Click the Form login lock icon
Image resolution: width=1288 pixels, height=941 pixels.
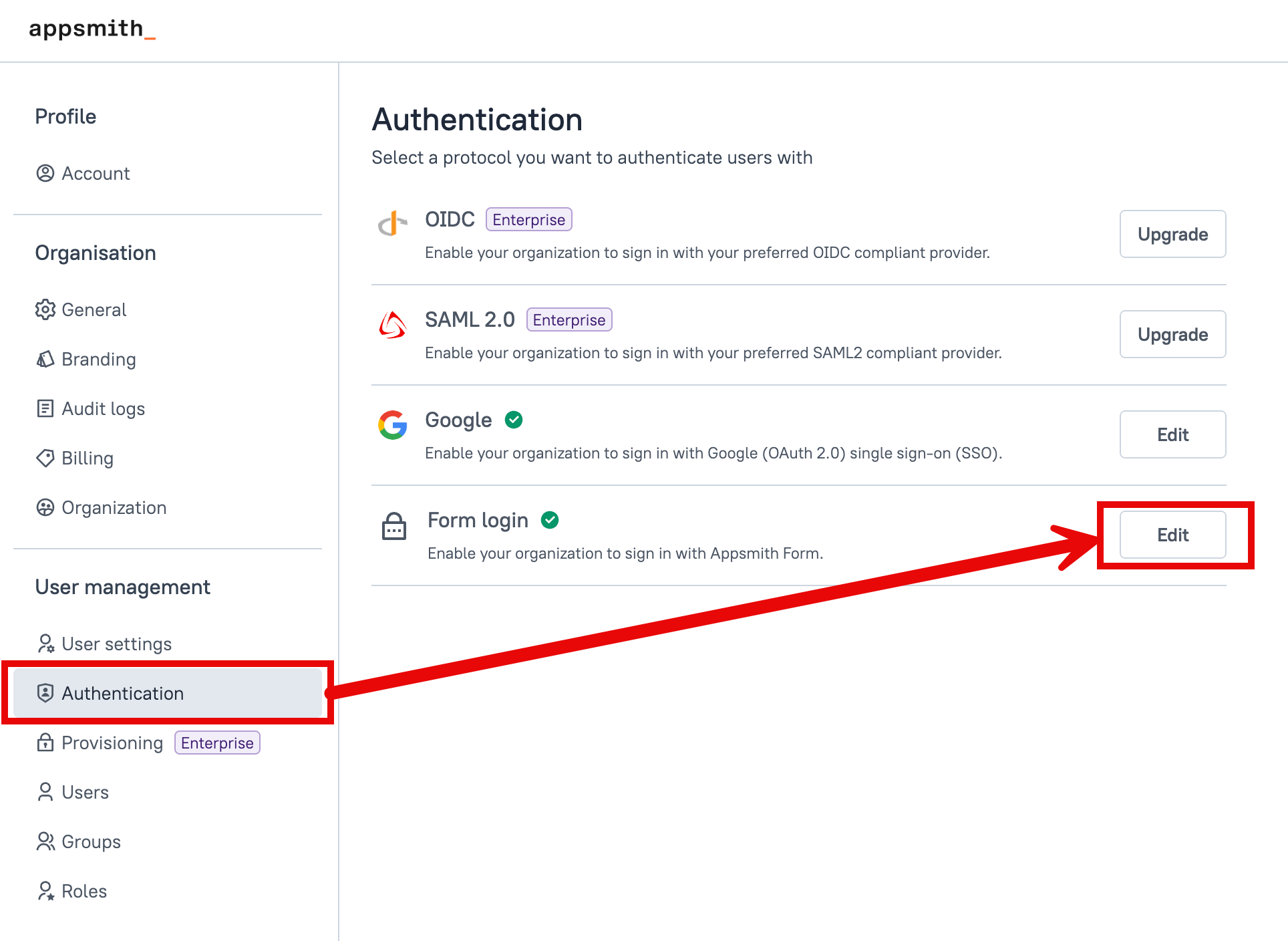pyautogui.click(x=393, y=526)
